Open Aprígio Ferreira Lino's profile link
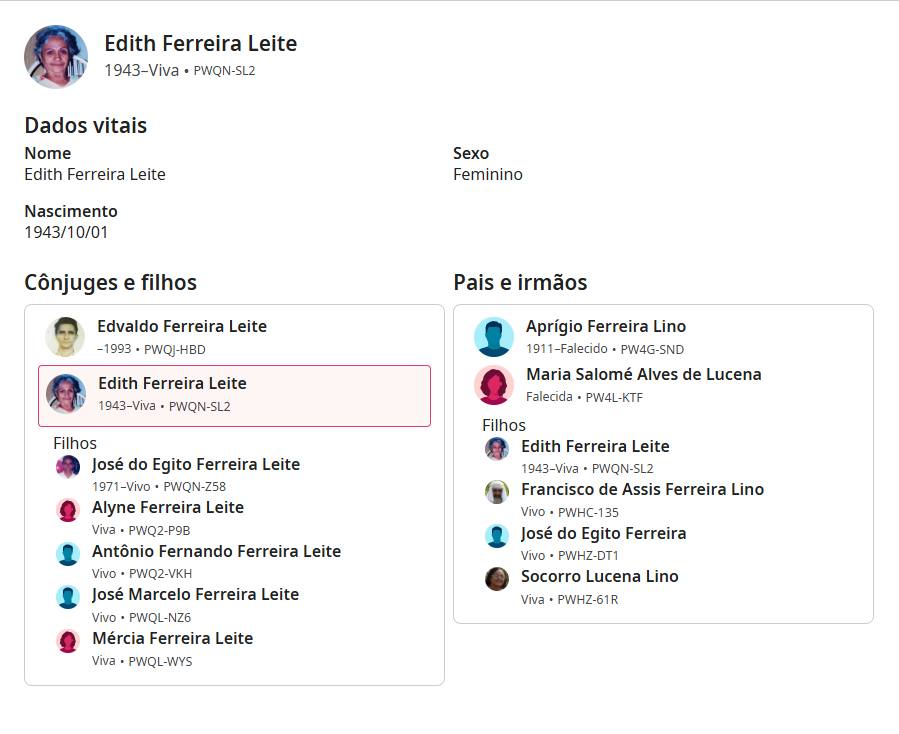 coord(606,326)
